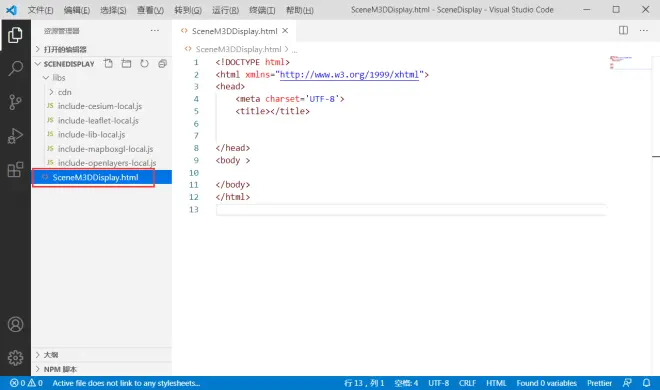Refresh the explorer file tree
Image resolution: width=660 pixels, height=390 pixels.
pyautogui.click(x=144, y=64)
